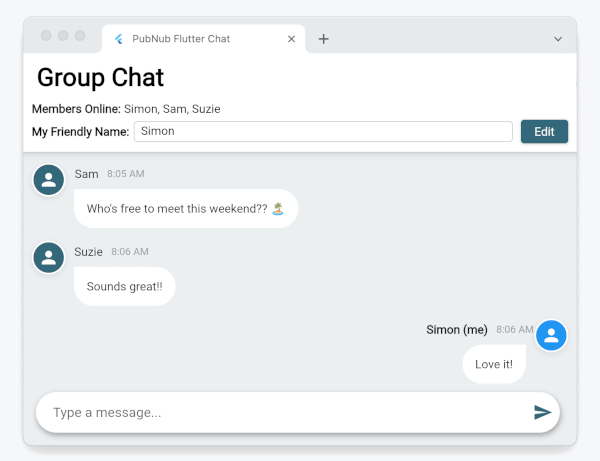Open a new browser tab with plus
The image size is (600, 461).
324,39
